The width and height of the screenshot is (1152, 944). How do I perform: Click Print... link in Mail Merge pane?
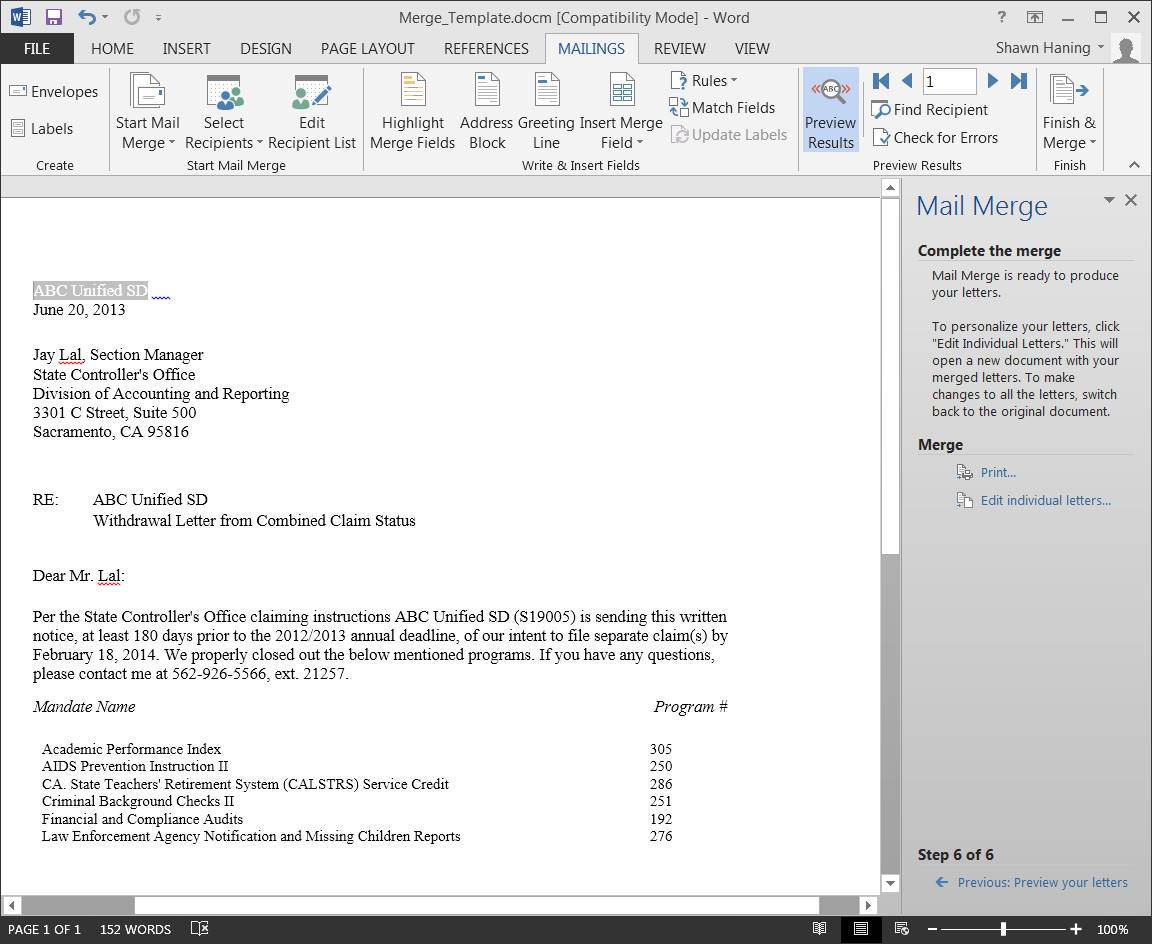998,472
